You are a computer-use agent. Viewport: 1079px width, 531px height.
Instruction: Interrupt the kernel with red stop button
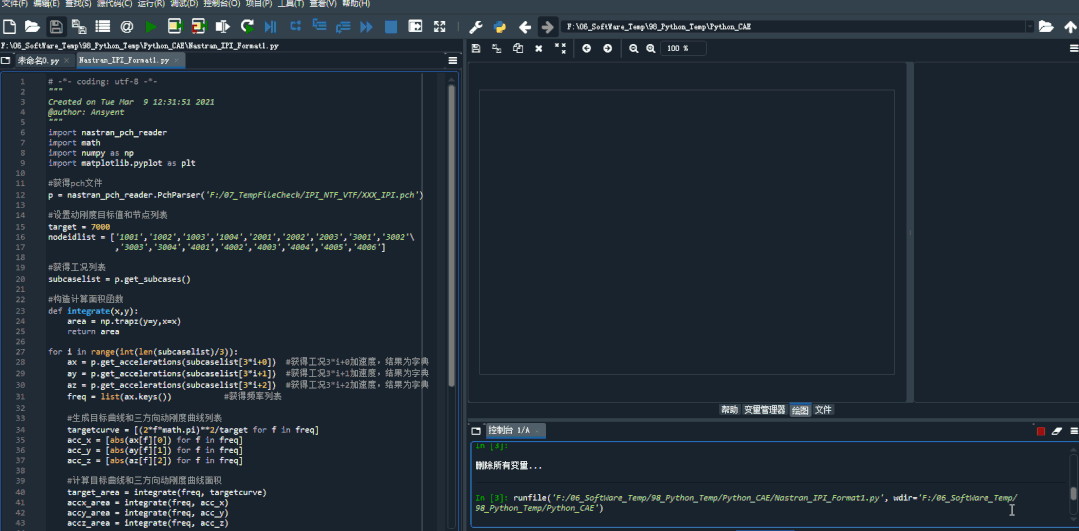1041,431
